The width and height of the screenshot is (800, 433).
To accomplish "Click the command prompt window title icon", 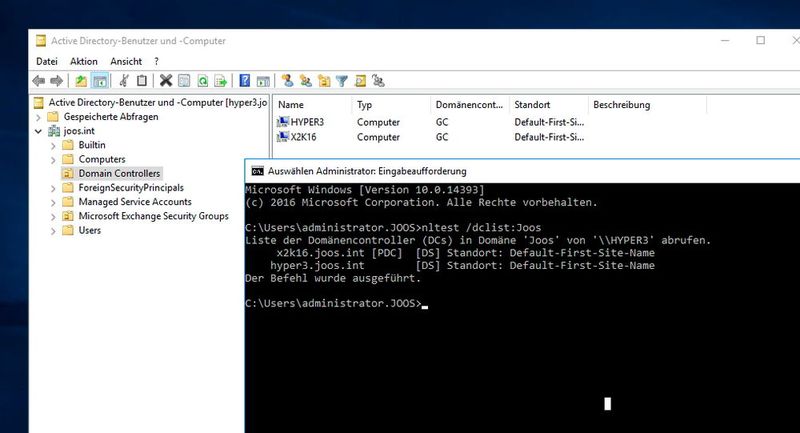I will tap(258, 171).
